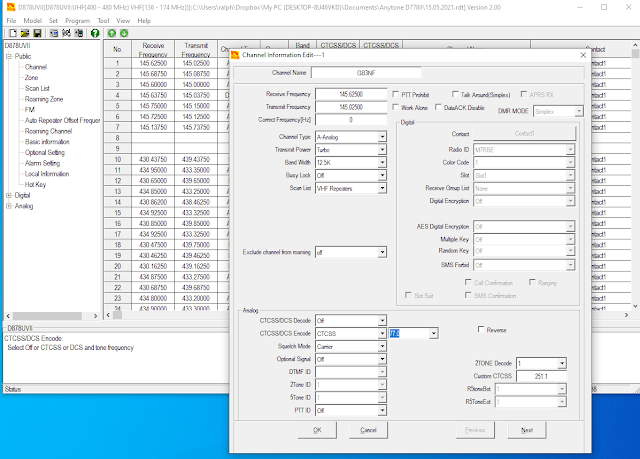The width and height of the screenshot is (640, 459).
Task: Click the Receive Frequency input field
Action: click(x=351, y=94)
